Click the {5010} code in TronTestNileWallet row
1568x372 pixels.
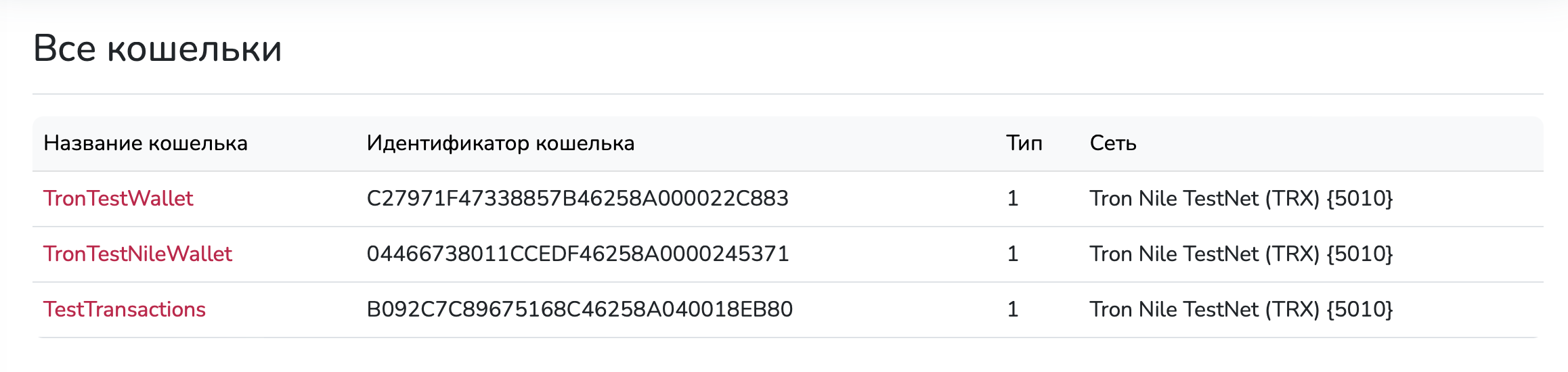pyautogui.click(x=1359, y=254)
